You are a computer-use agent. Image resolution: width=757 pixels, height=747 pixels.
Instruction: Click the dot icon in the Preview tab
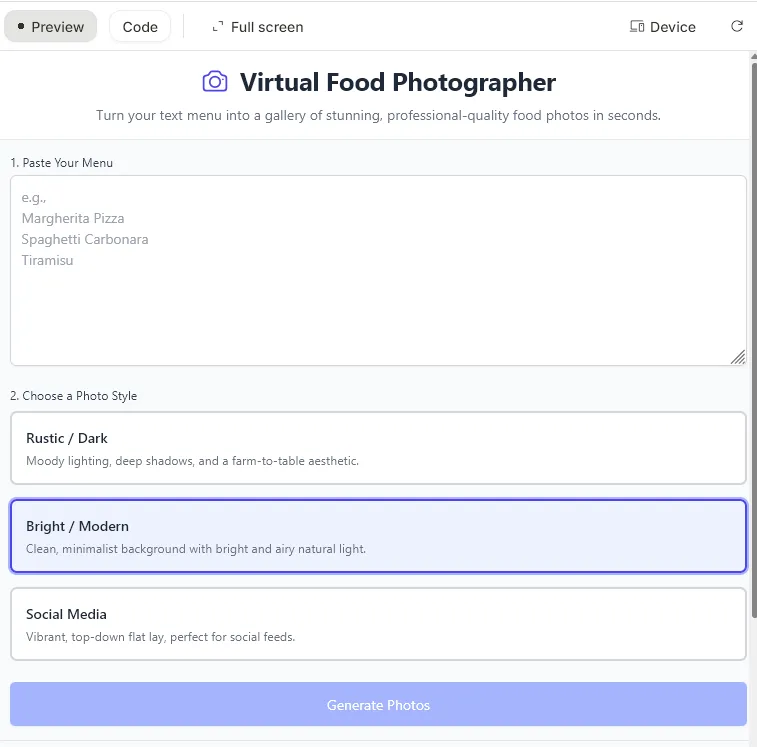21,27
